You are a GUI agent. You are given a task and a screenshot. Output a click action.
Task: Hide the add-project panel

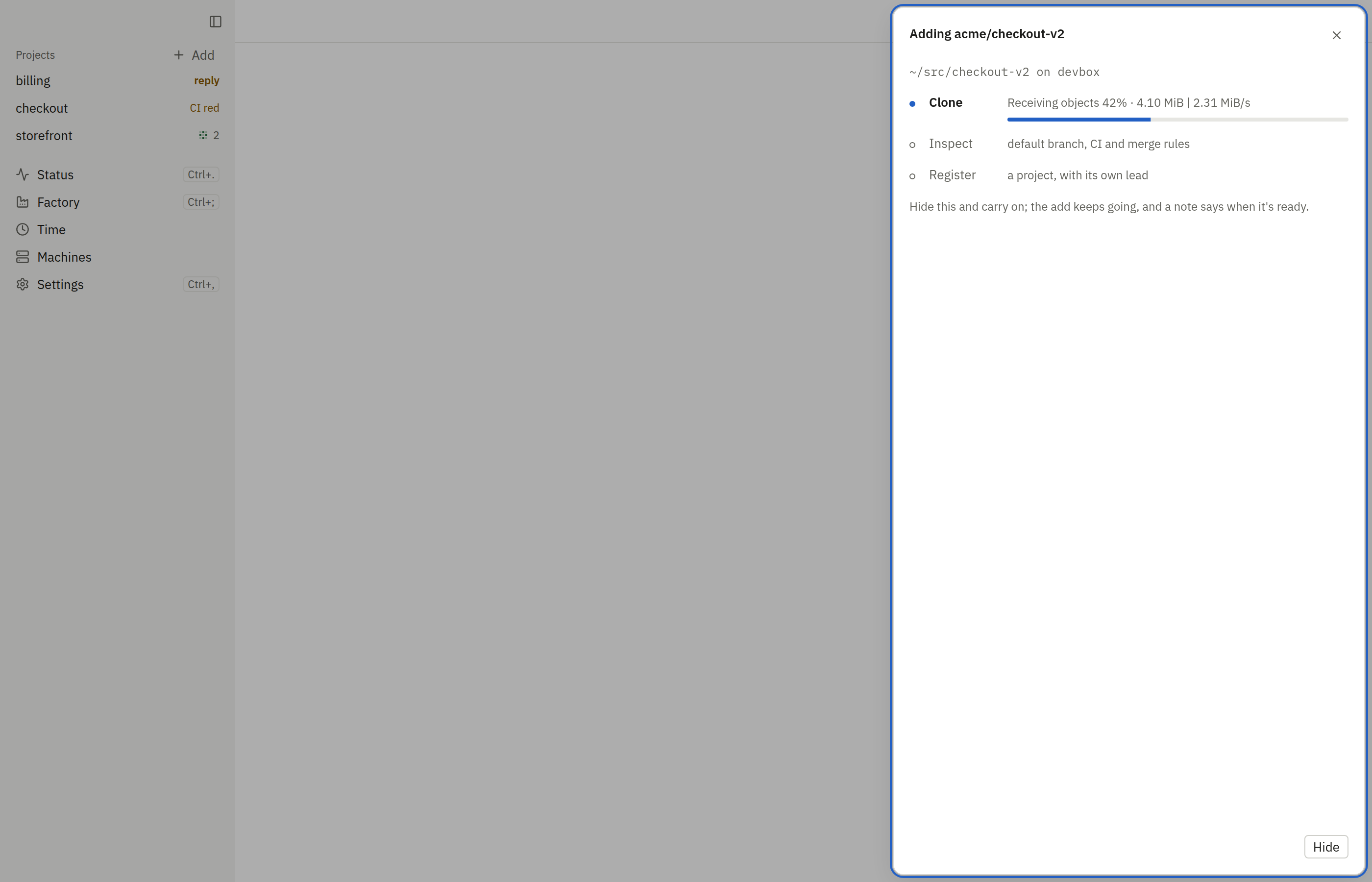pyautogui.click(x=1325, y=847)
